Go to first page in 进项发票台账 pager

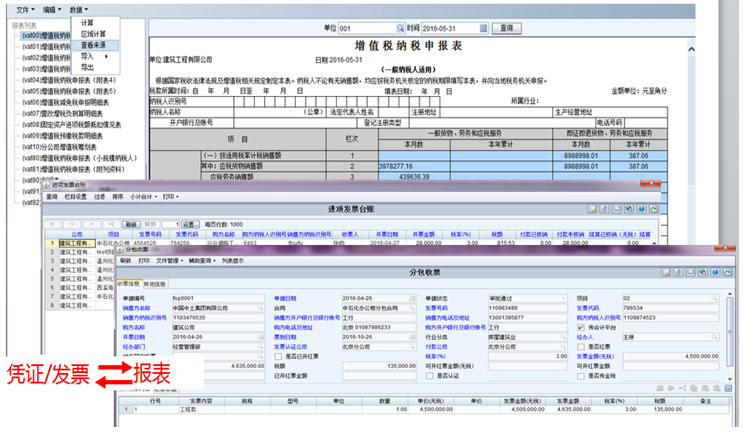click(x=53, y=224)
